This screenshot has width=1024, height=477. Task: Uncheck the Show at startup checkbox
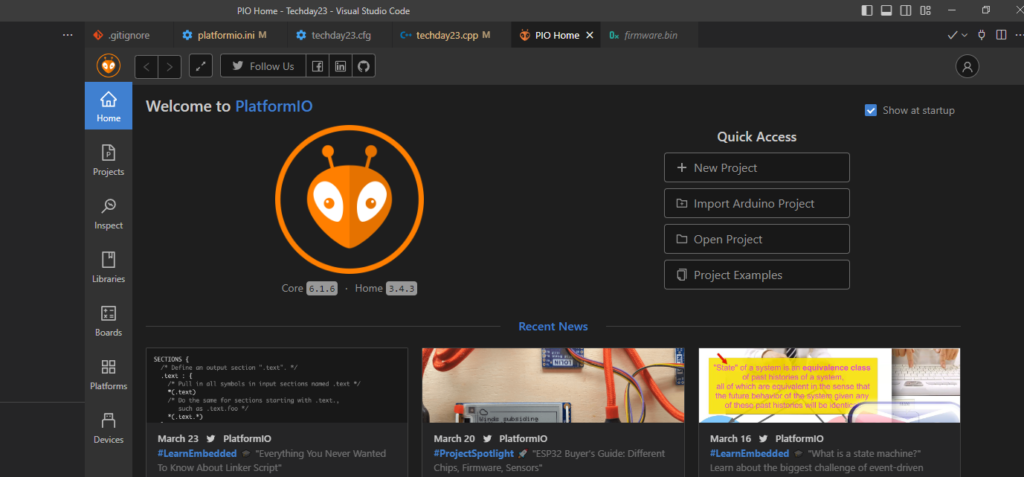point(871,110)
